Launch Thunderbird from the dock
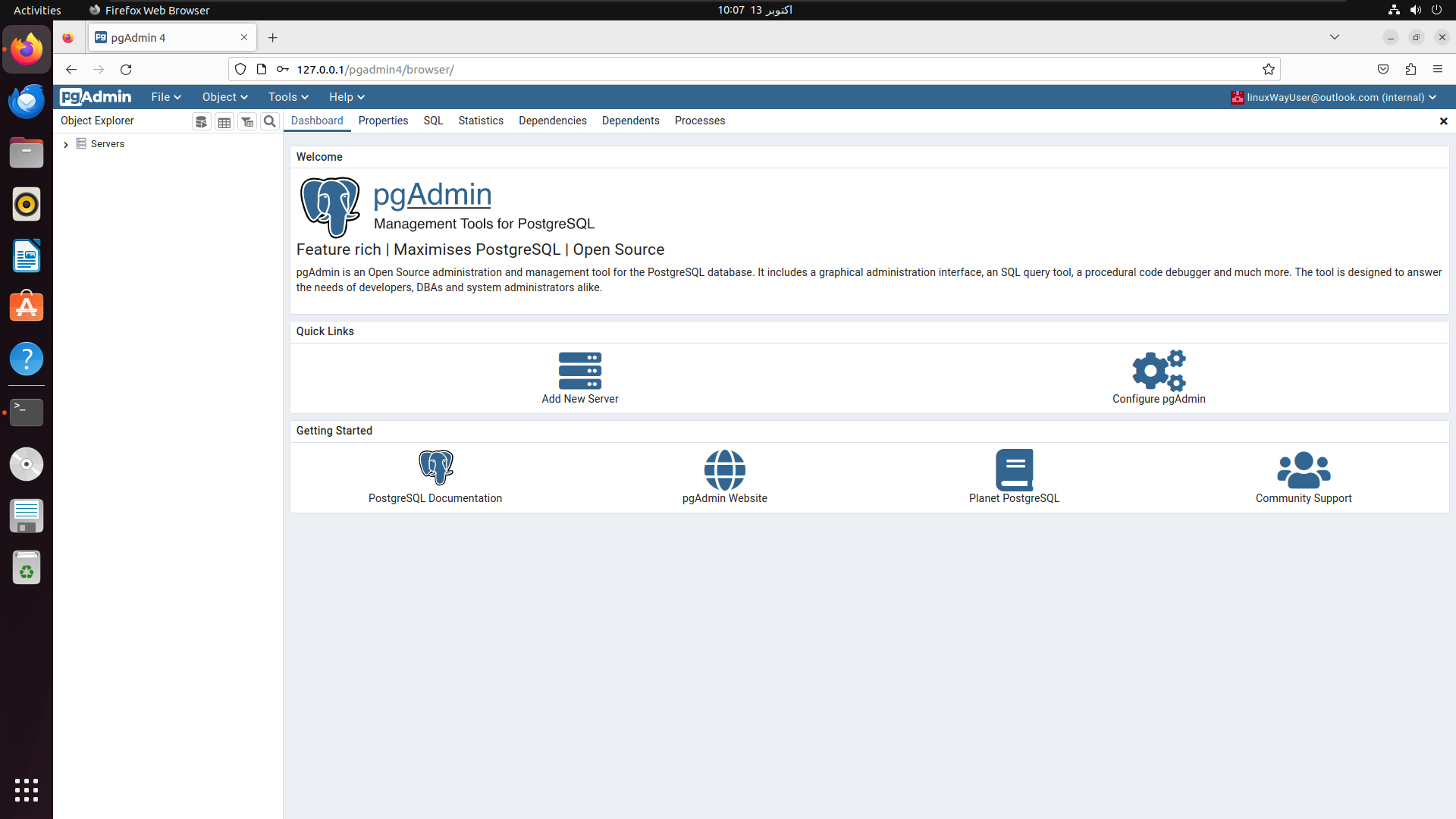Screen dimensions: 1456x819 pyautogui.click(x=27, y=101)
